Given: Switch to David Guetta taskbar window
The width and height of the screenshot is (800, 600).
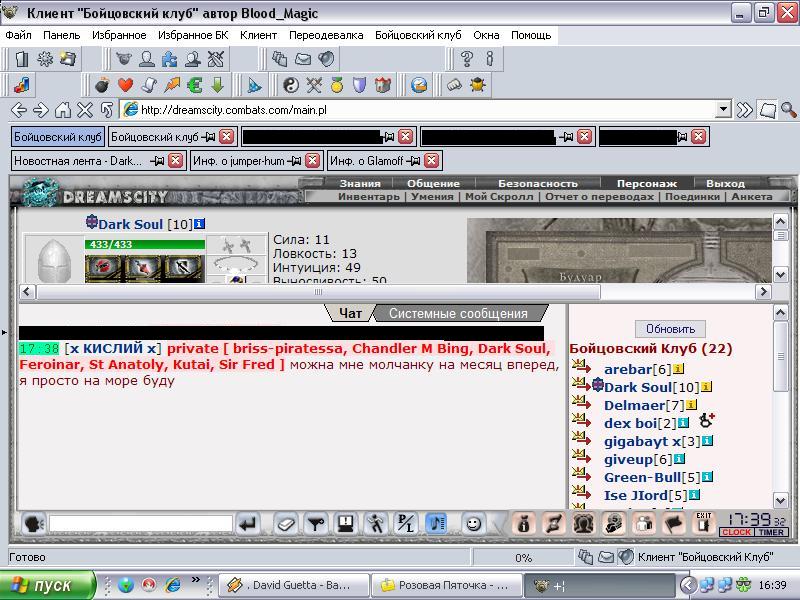Looking at the screenshot, I should tap(293, 585).
